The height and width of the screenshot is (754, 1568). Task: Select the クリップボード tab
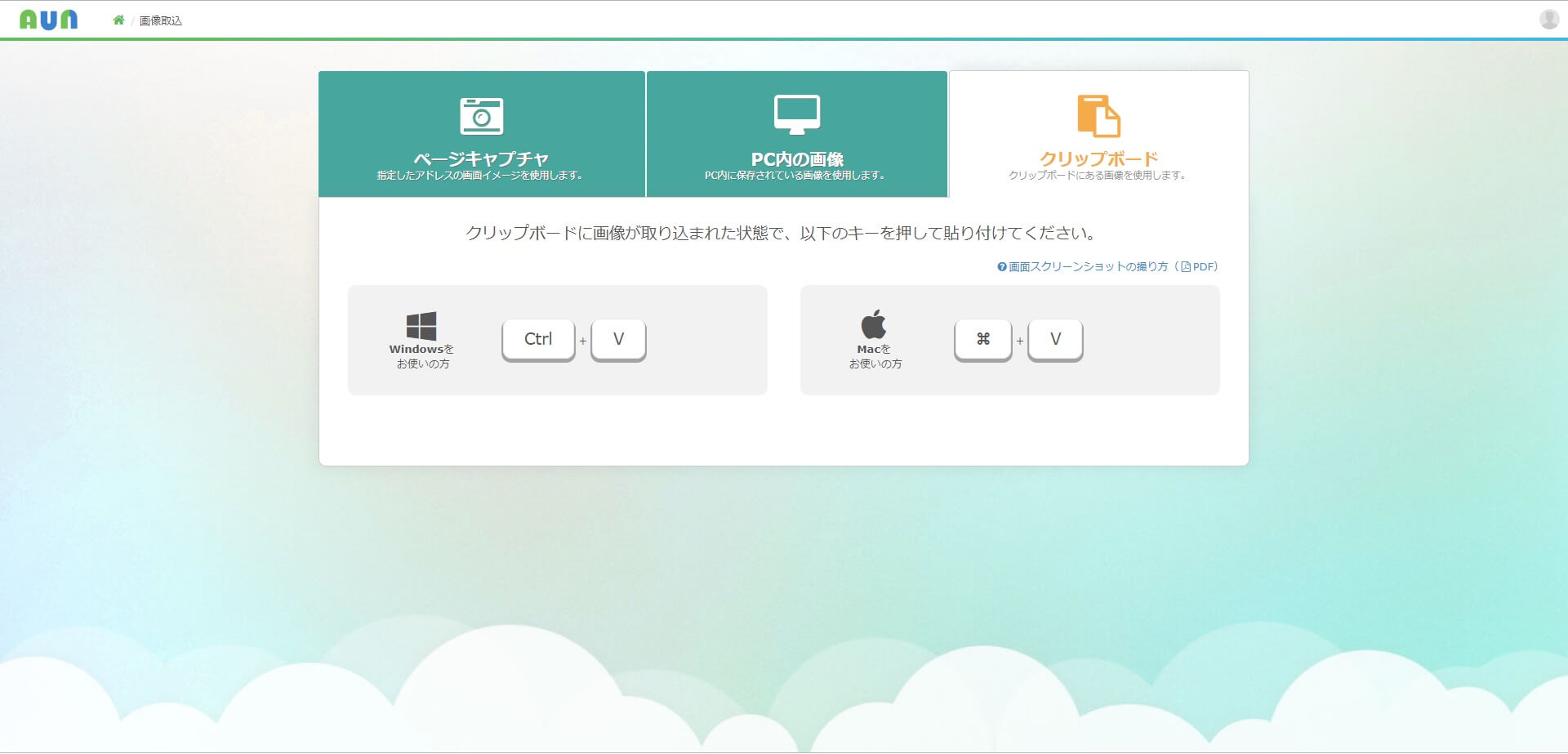tap(1098, 134)
